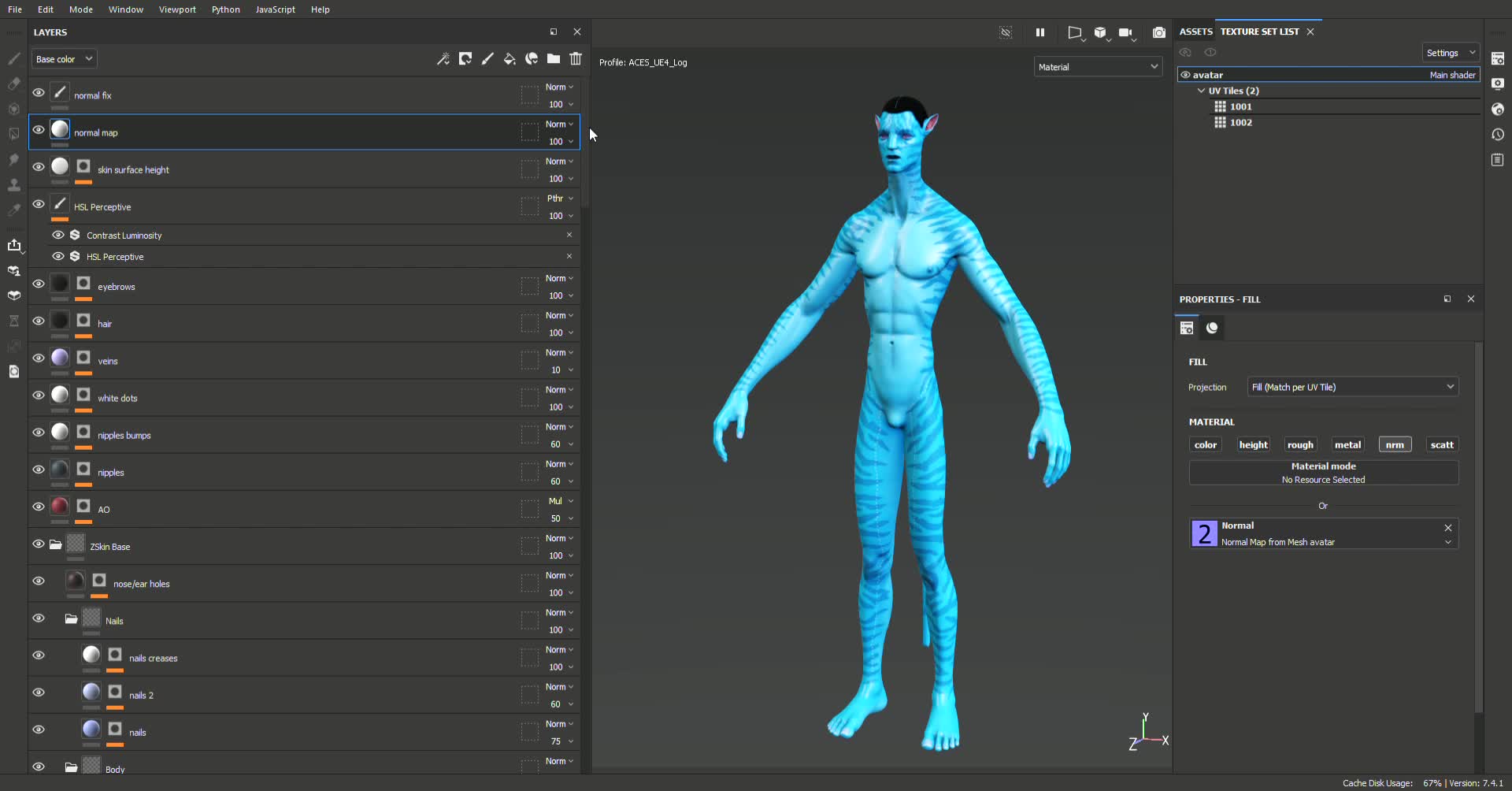Open the File menu

pos(15,9)
